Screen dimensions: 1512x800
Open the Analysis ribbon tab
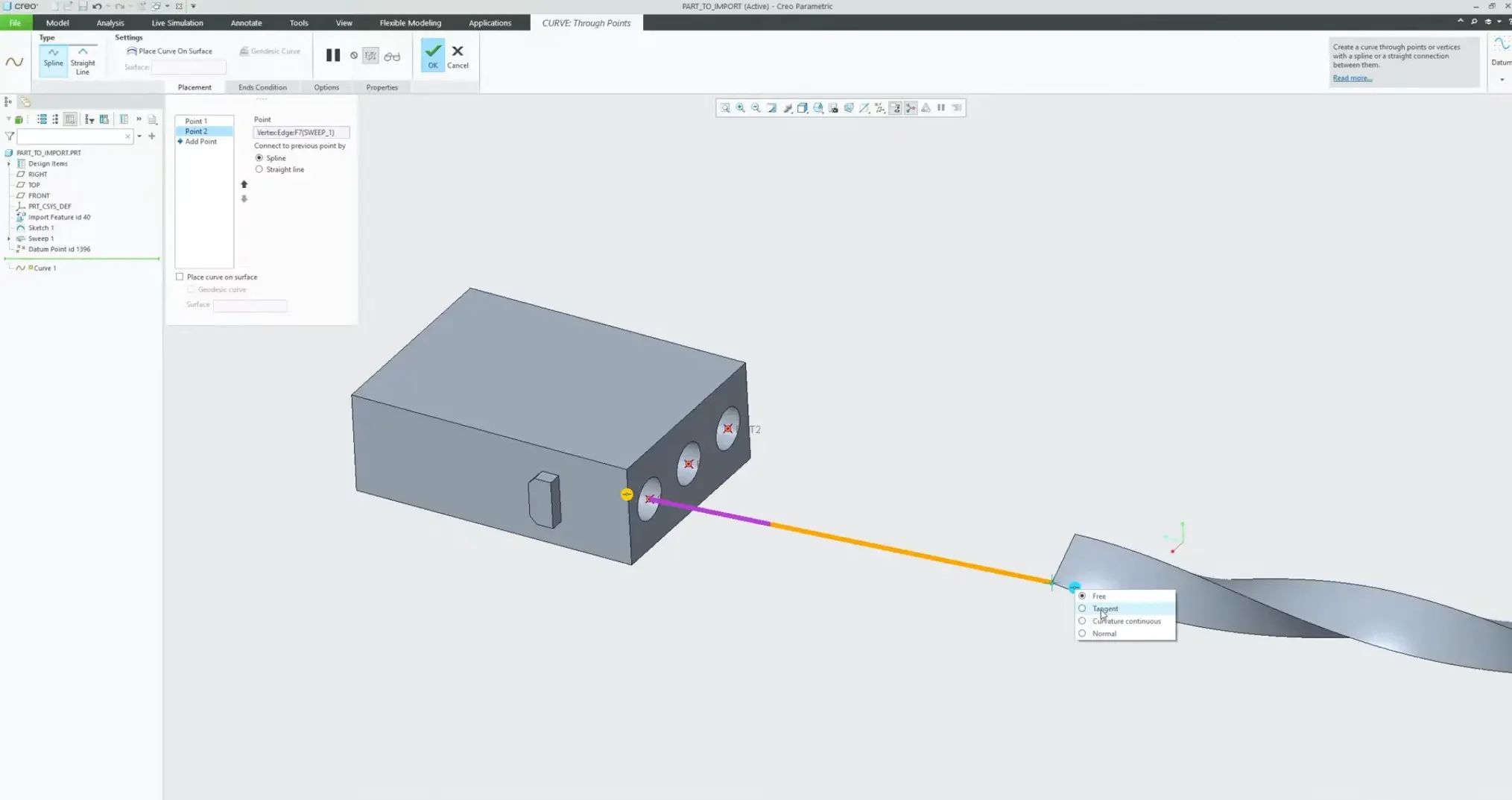point(110,22)
